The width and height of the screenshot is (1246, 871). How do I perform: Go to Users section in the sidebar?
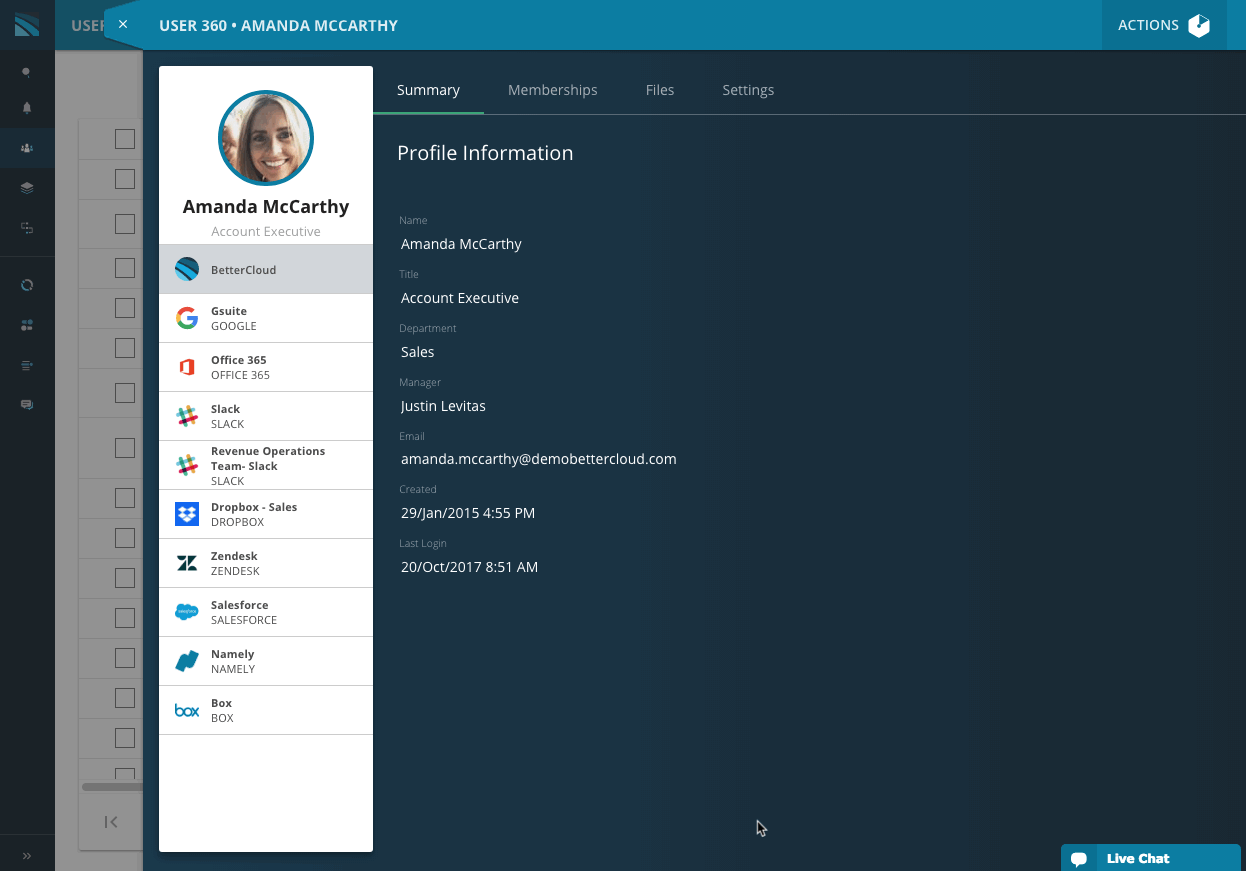pos(27,148)
